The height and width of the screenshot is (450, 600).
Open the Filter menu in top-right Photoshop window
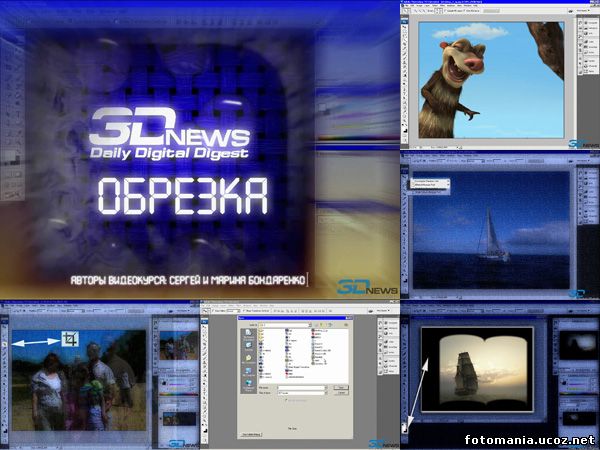coord(442,5)
